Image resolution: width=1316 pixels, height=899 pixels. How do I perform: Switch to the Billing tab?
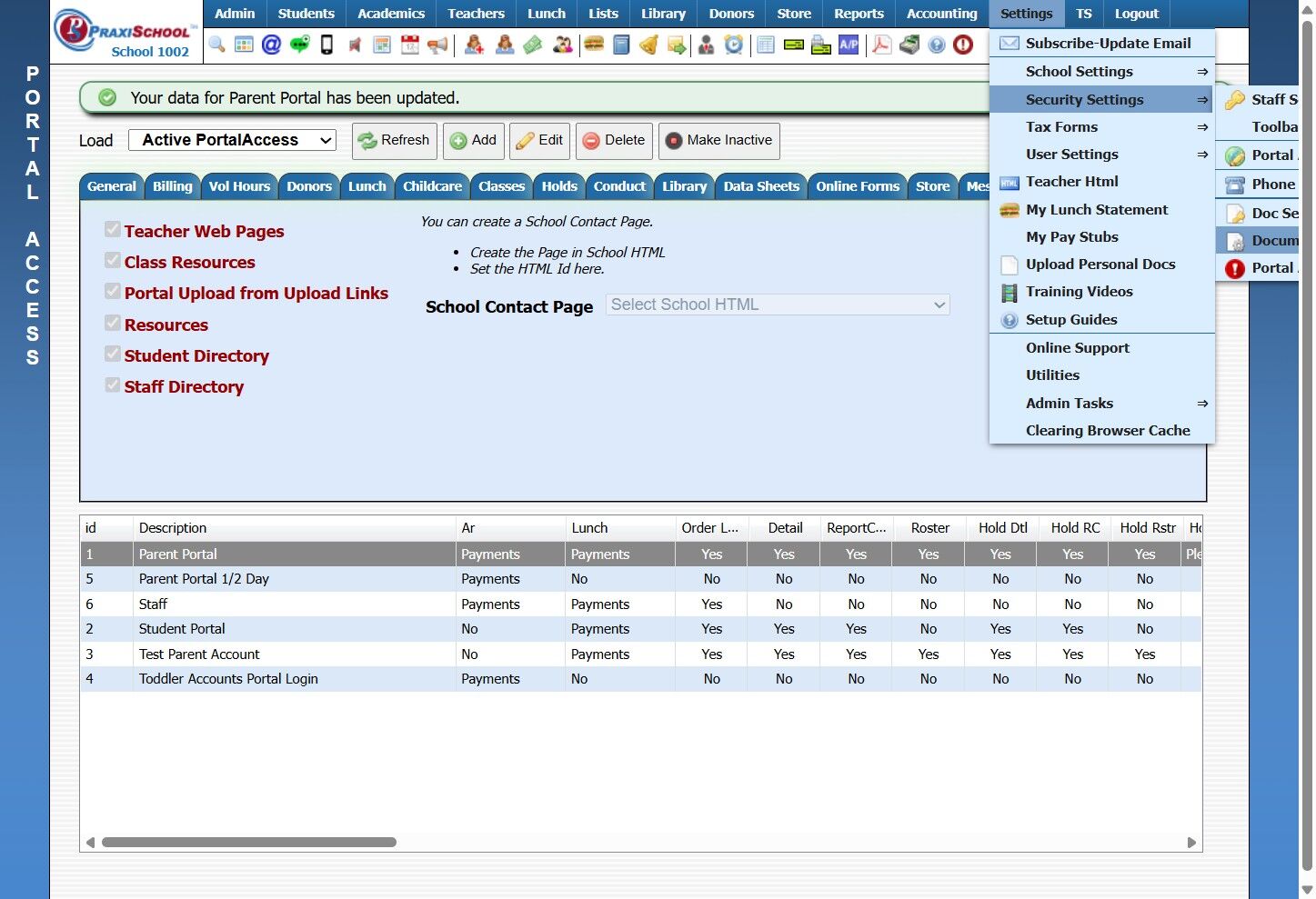click(172, 186)
